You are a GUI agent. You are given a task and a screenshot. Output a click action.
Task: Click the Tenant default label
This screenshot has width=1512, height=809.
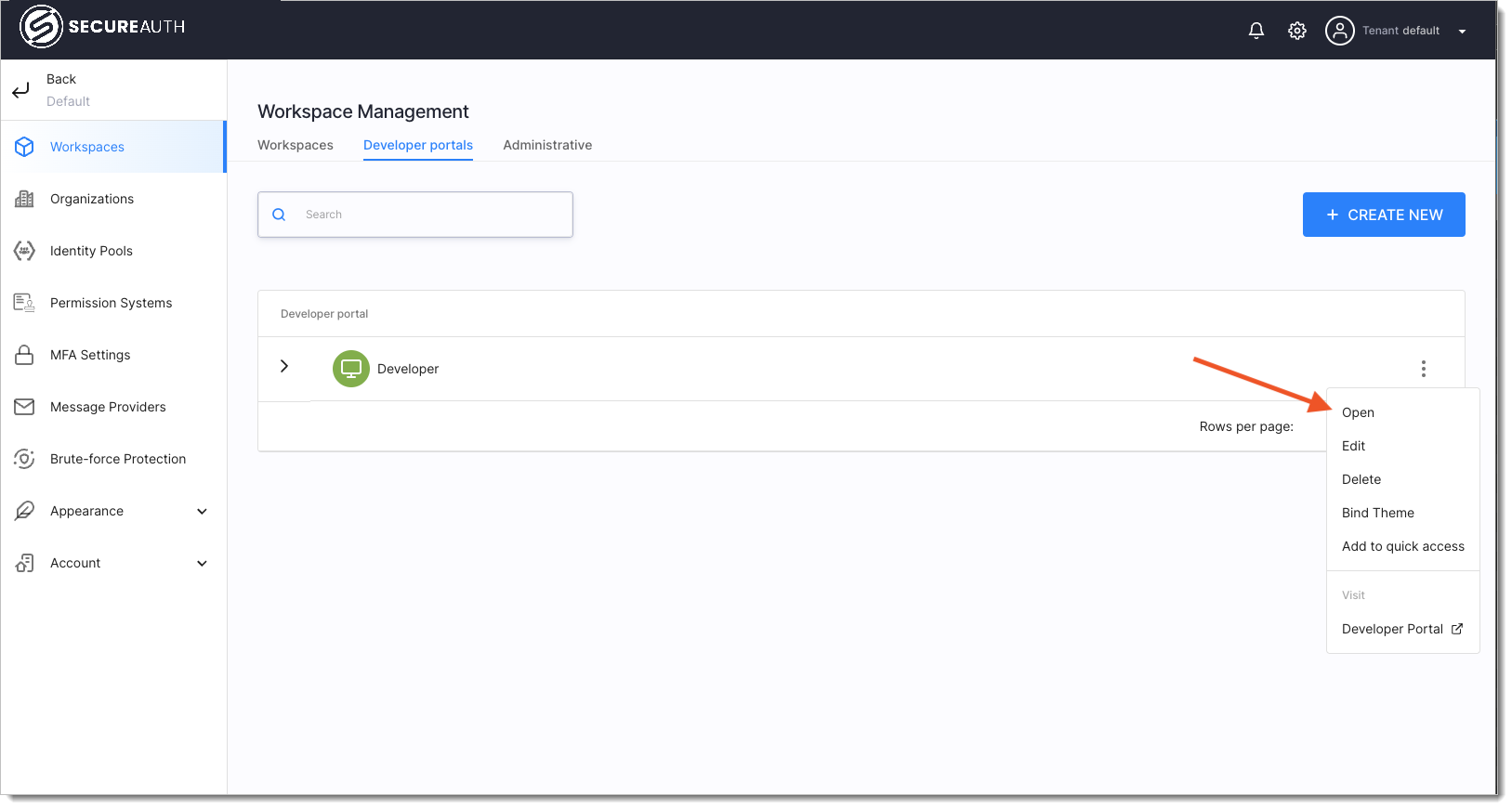coord(1400,31)
